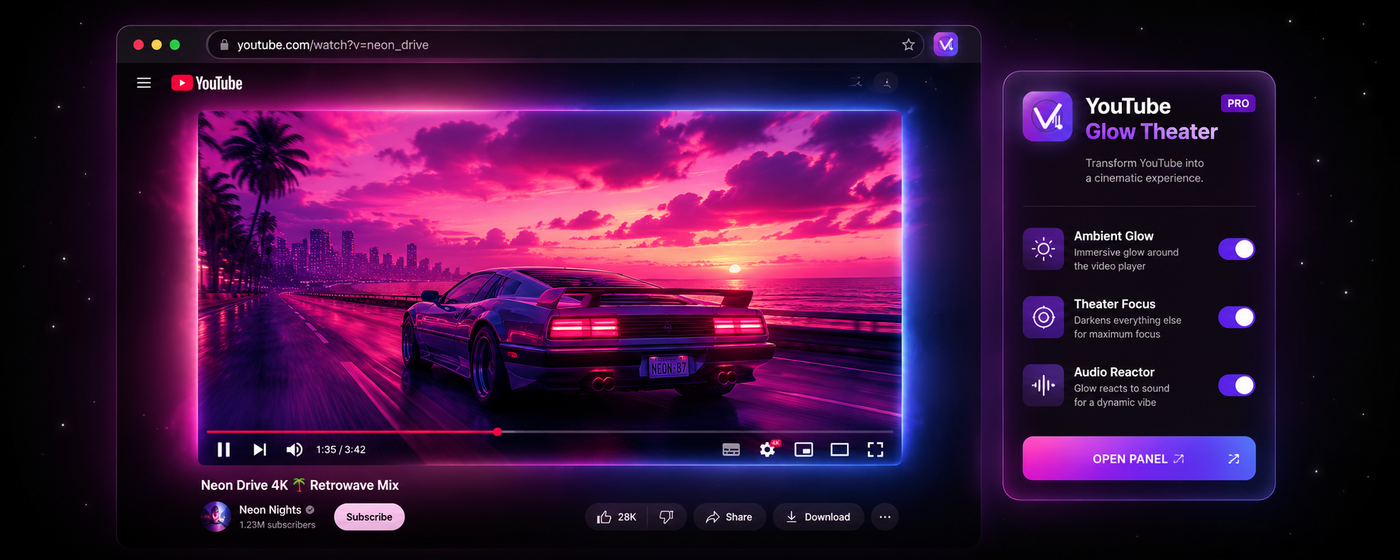The height and width of the screenshot is (560, 1400).
Task: Open more actions ellipsis menu
Action: (884, 517)
